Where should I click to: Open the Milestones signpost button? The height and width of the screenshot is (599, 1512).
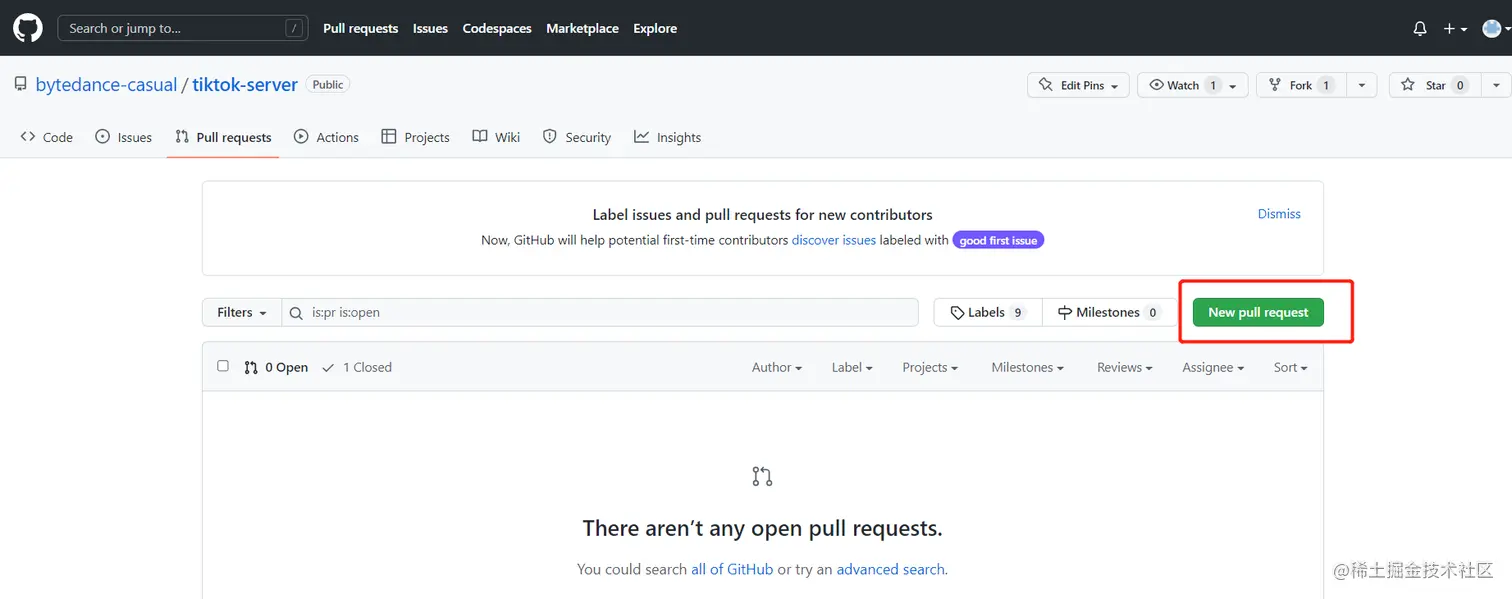1108,312
